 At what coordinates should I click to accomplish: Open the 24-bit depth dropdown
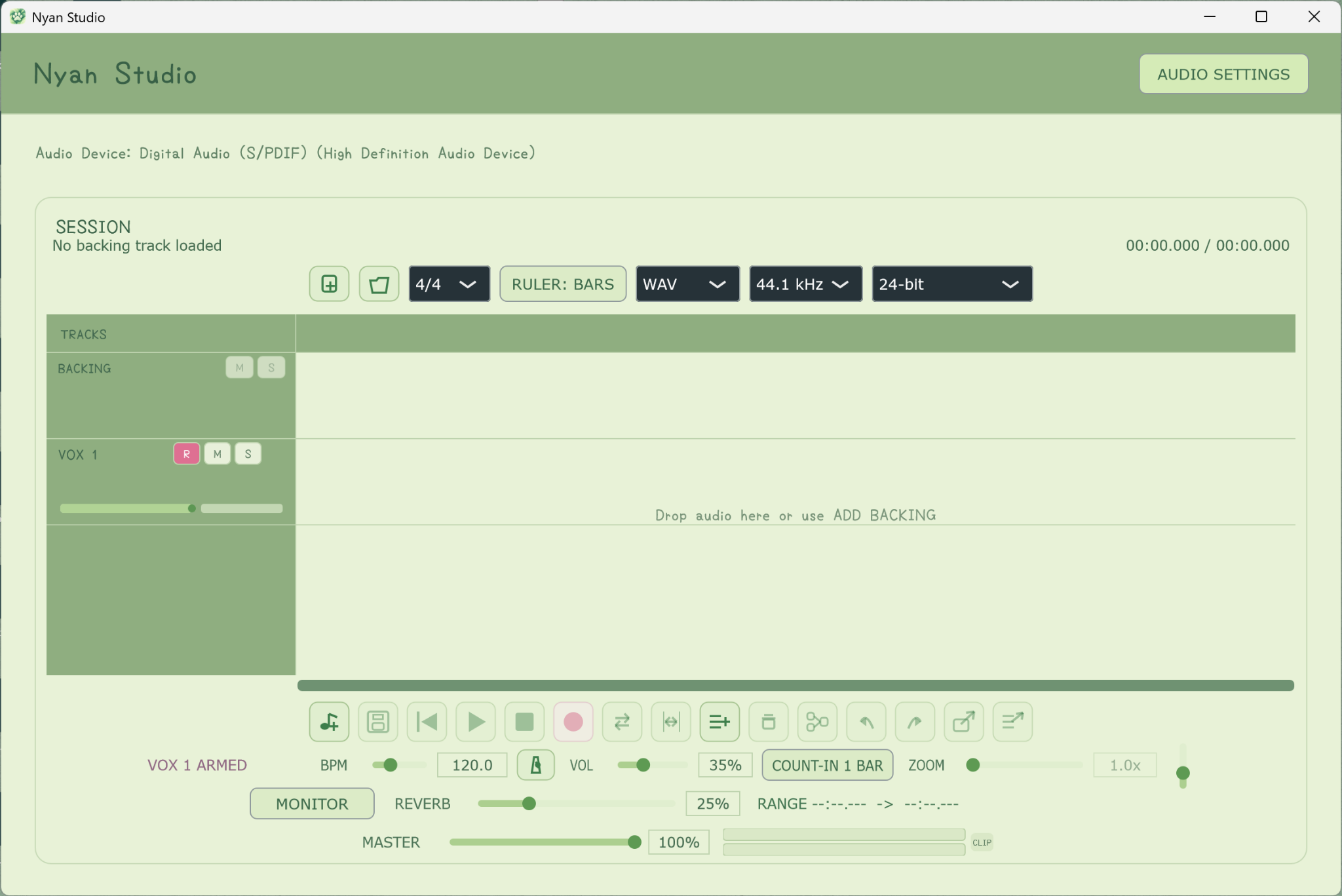click(952, 284)
